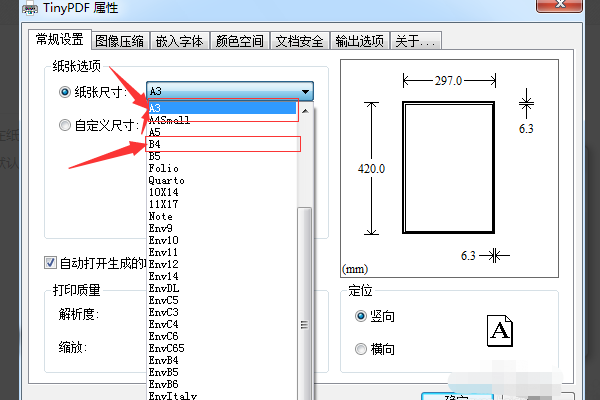
Task: Collapse the paper size combo box arrow
Action: point(305,92)
